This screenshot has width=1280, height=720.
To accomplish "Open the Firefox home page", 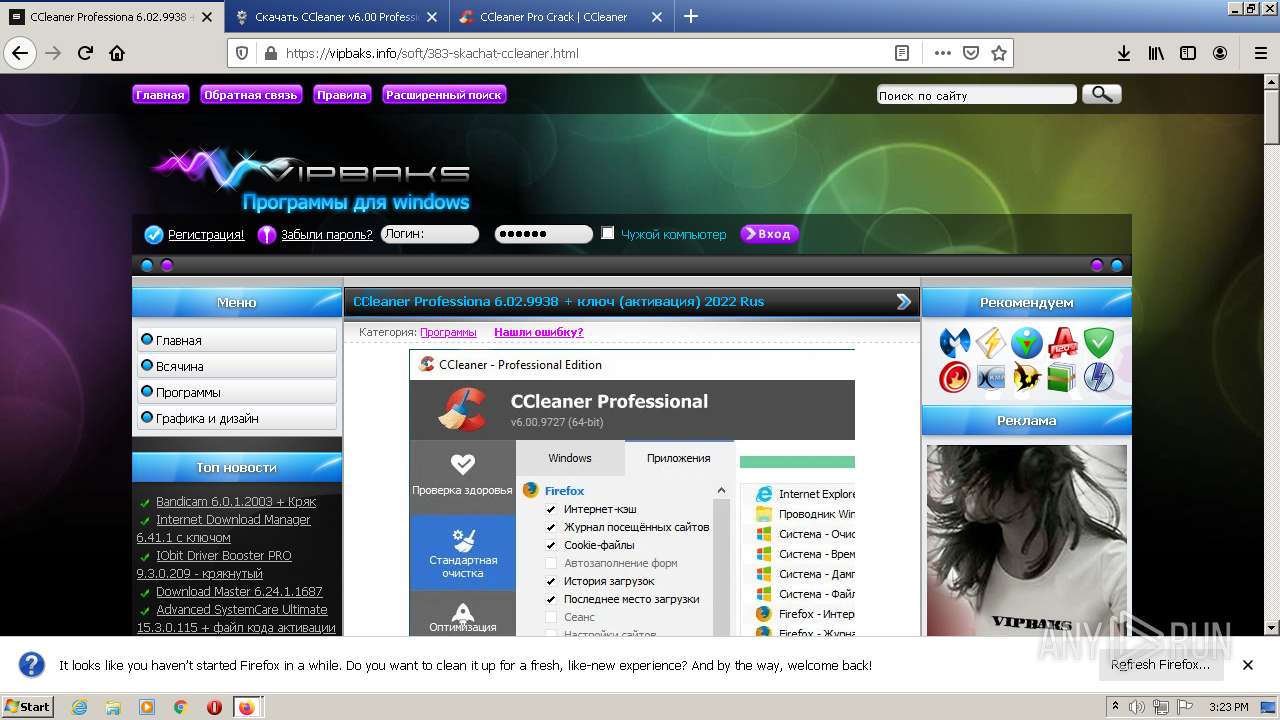I will [x=117, y=53].
